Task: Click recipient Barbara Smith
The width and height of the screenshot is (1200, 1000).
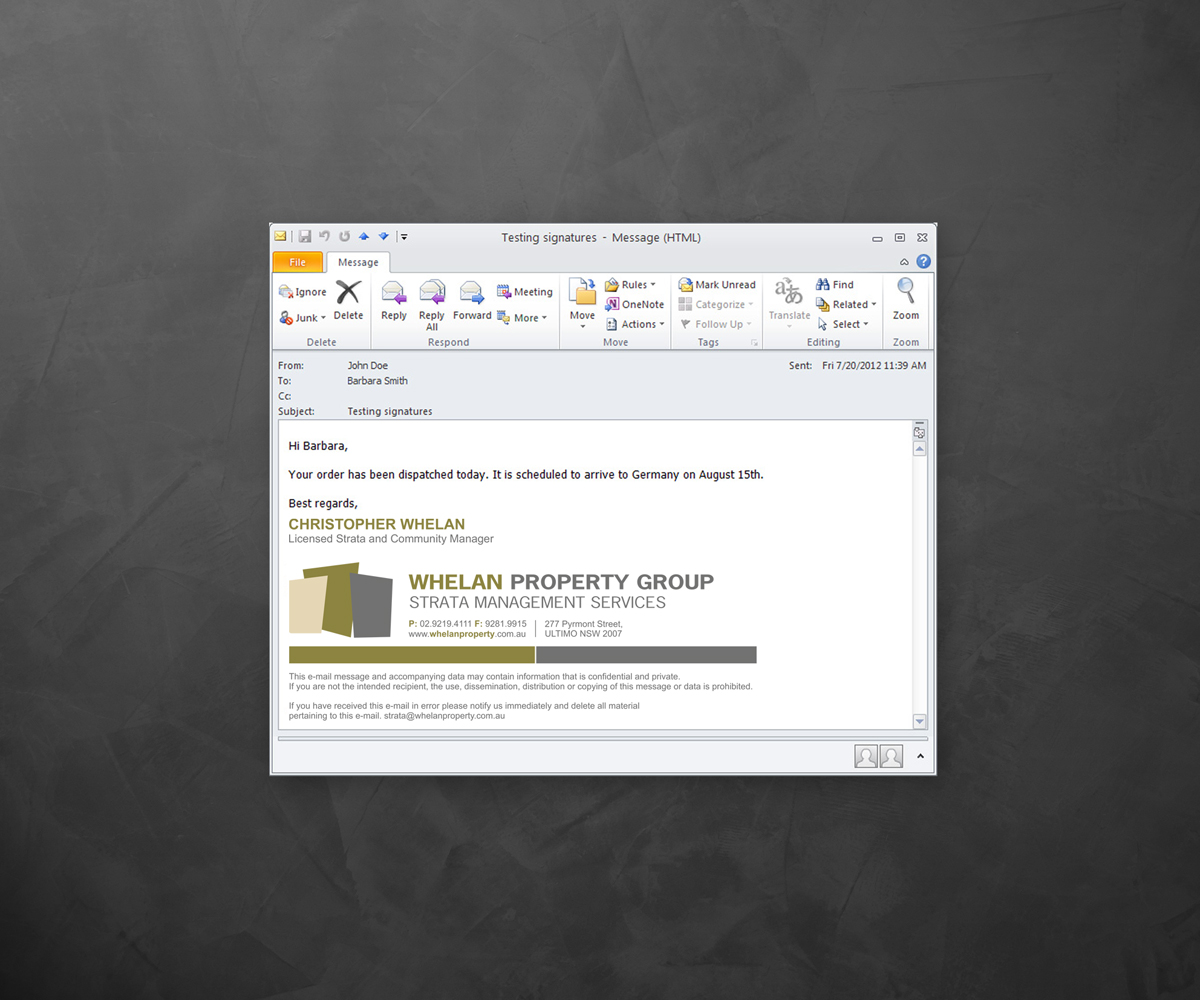Action: pos(377,381)
